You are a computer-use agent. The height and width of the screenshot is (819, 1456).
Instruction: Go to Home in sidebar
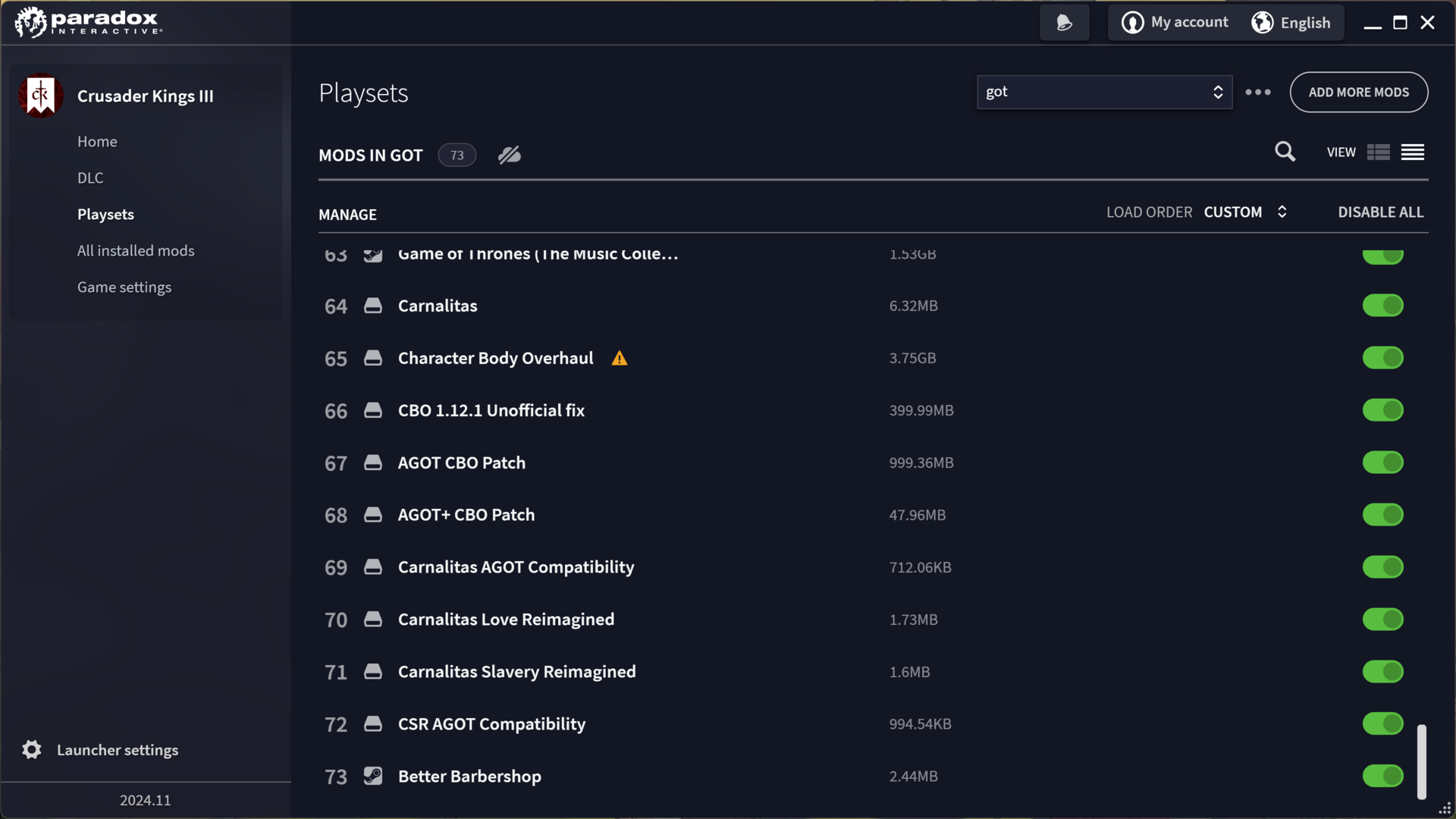(97, 142)
